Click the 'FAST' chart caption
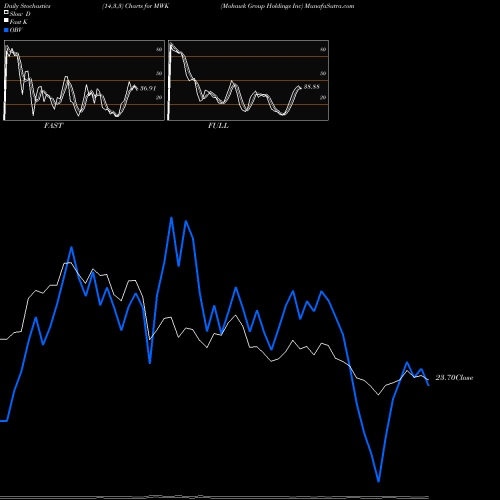Screen dimensions: 500x500 [53, 126]
